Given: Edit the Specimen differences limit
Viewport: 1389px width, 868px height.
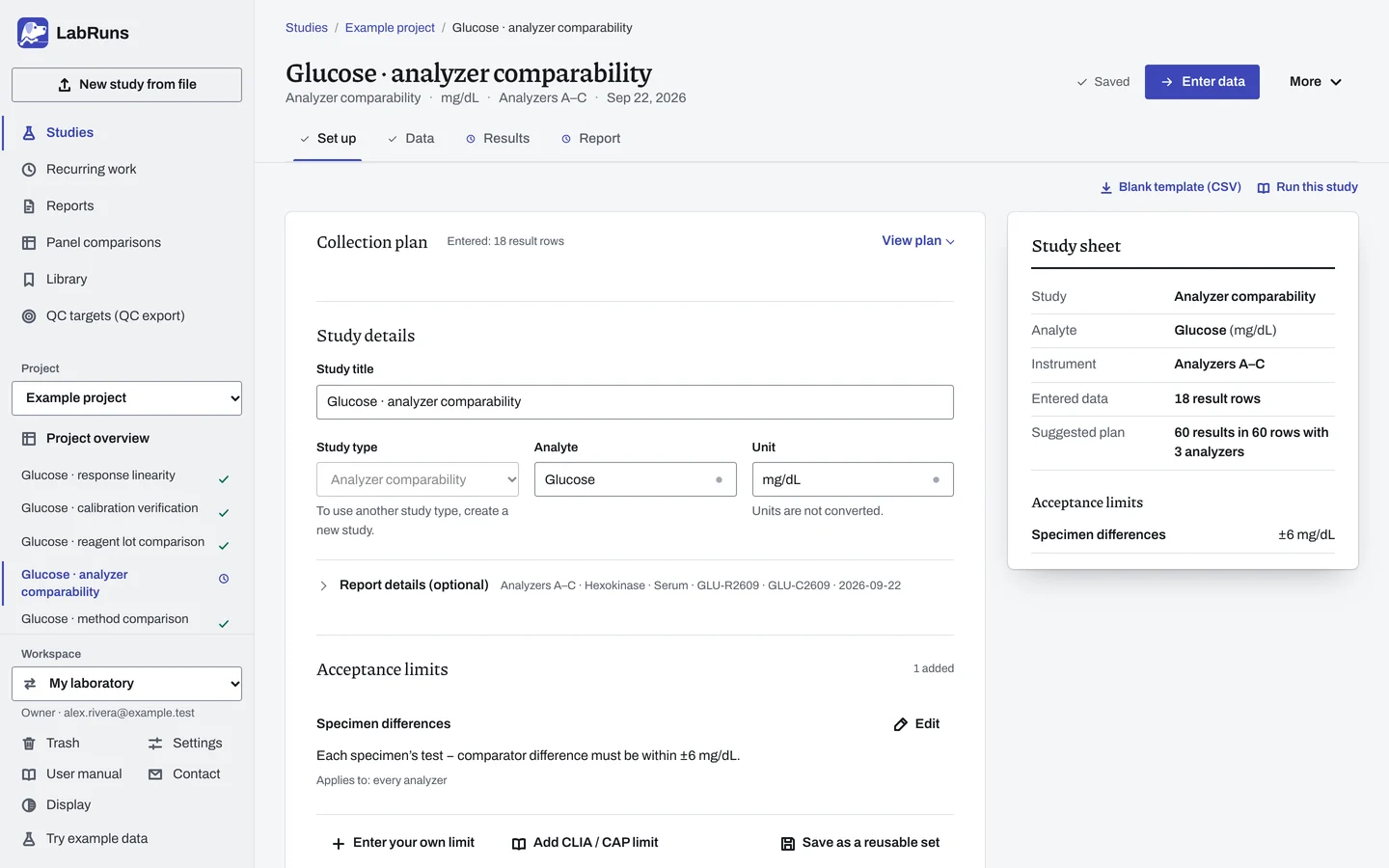Looking at the screenshot, I should (916, 724).
